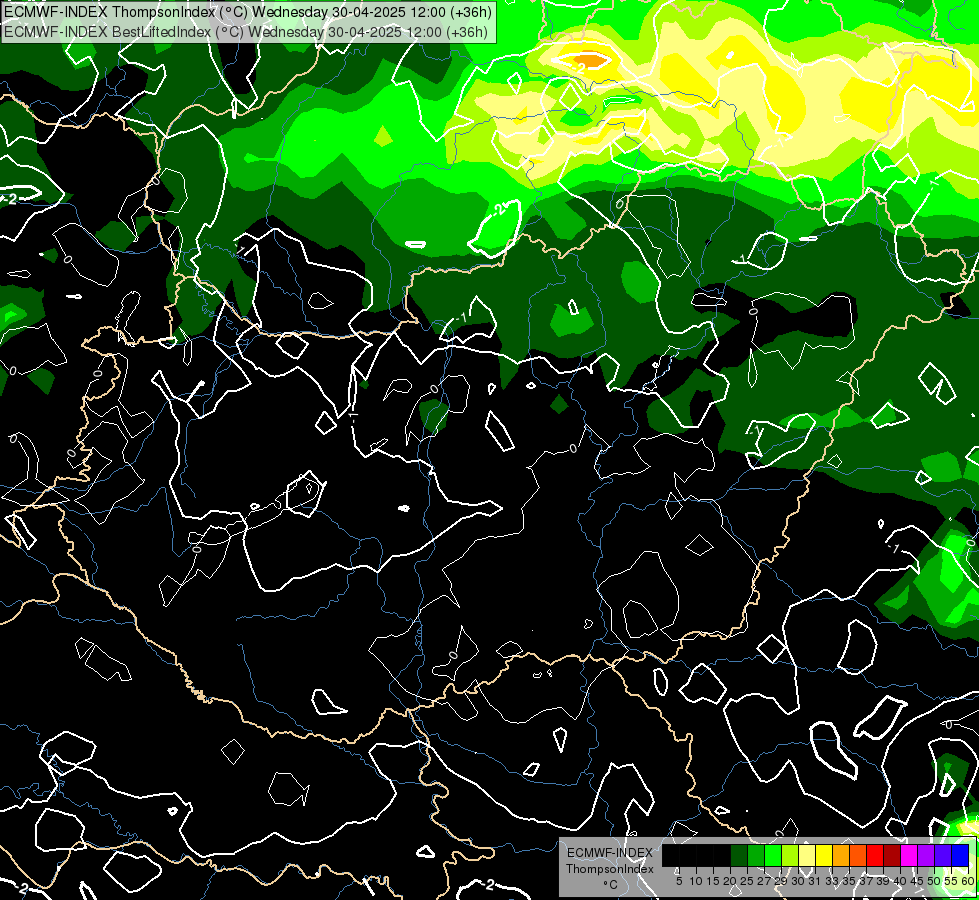Choose the bright red 37–39 legend swatch
The width and height of the screenshot is (979, 900).
(x=875, y=855)
